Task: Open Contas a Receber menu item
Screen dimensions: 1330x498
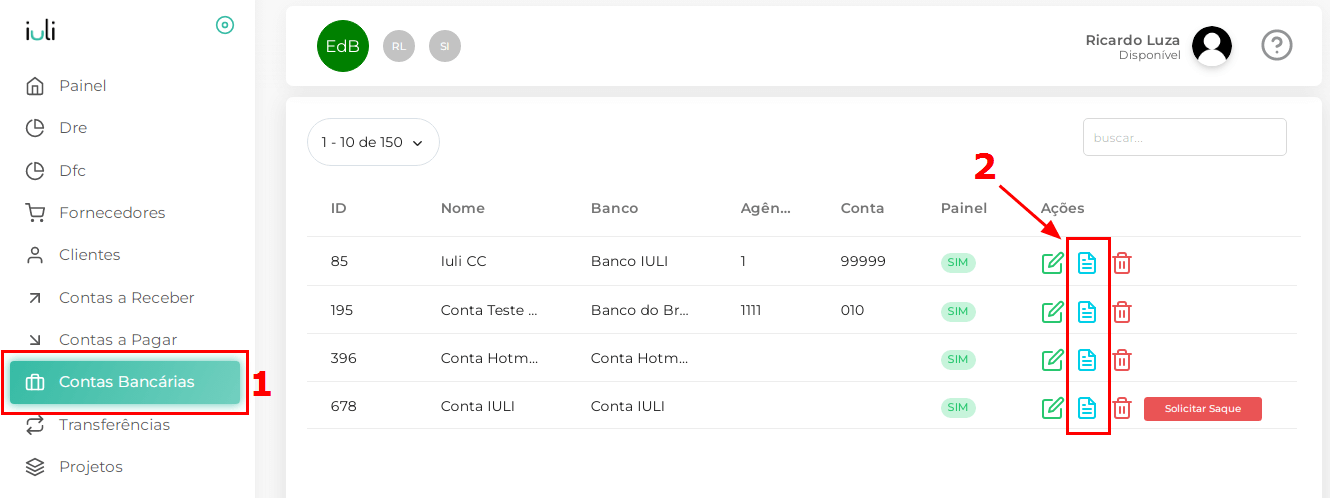Action: [126, 298]
